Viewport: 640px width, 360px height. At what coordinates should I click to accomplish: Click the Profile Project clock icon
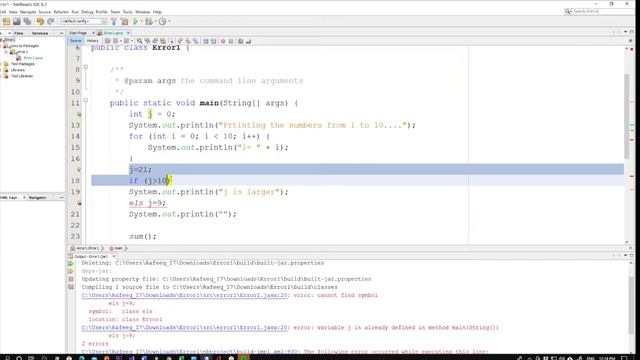(162, 21)
